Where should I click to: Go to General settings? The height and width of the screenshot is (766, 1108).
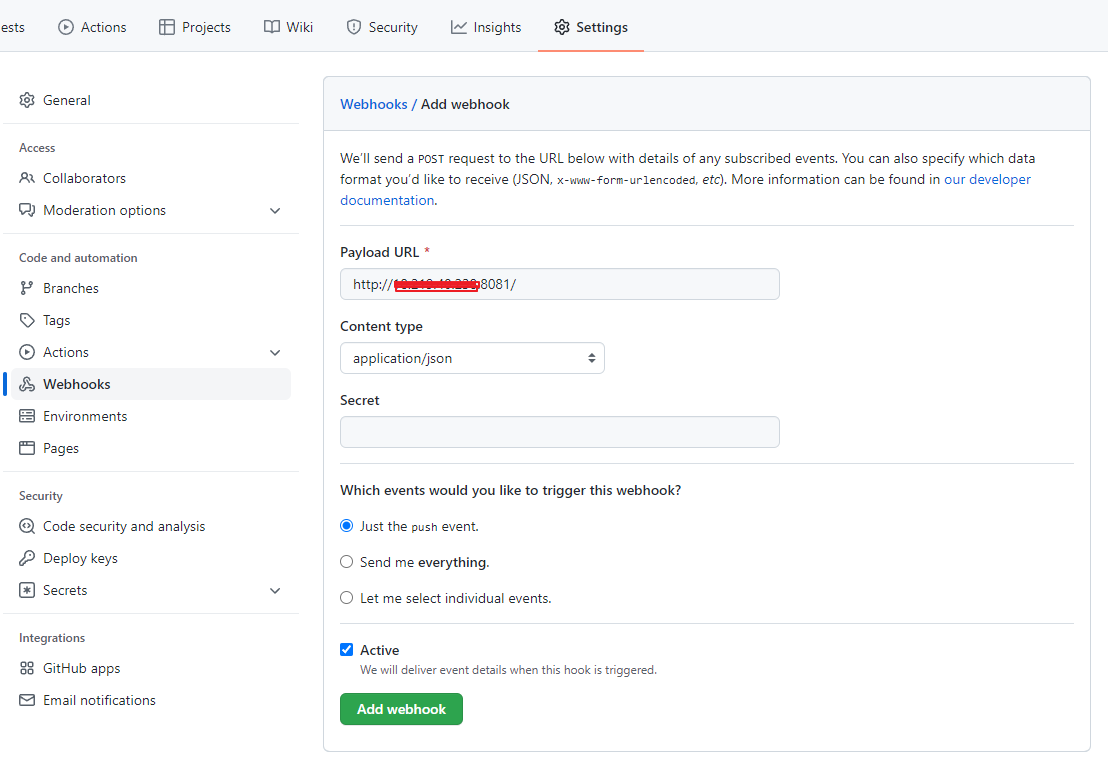pos(151,100)
